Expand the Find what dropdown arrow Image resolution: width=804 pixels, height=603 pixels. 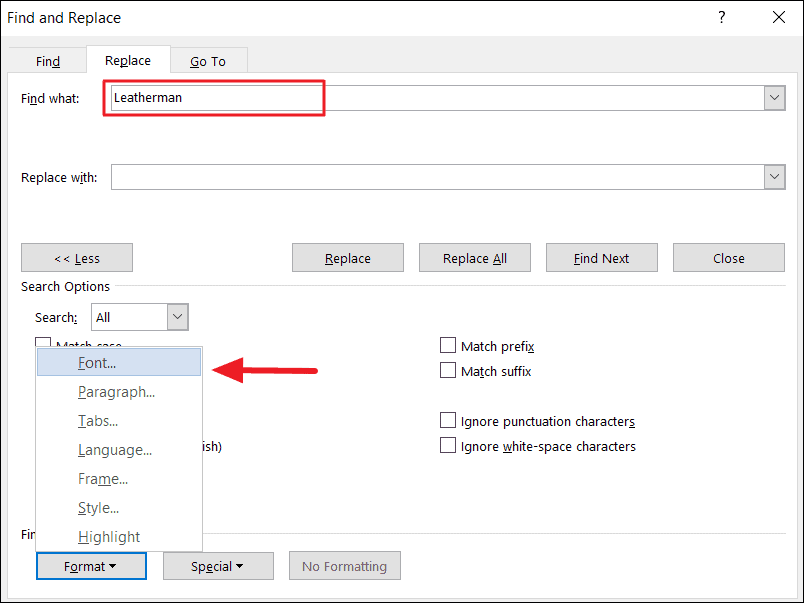coord(773,98)
